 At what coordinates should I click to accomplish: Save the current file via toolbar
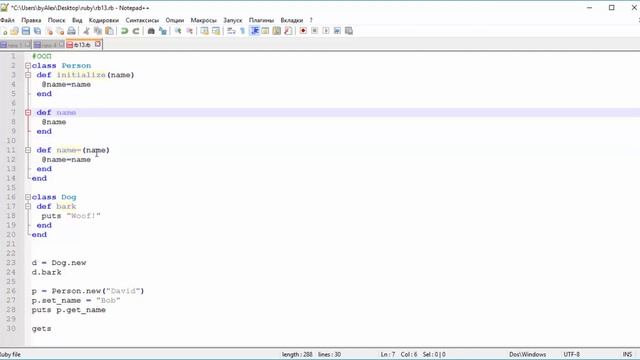pyautogui.click(x=26, y=31)
